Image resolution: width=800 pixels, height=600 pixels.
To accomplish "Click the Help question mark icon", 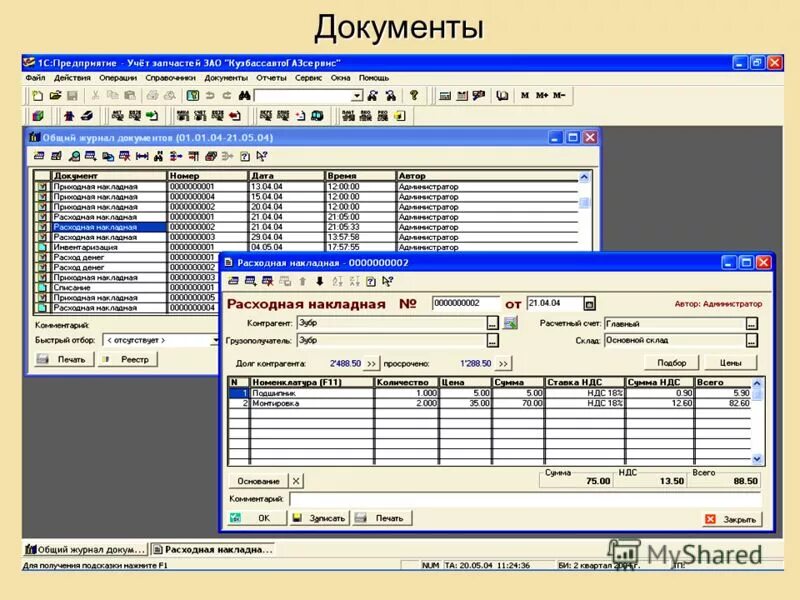I will pos(413,94).
